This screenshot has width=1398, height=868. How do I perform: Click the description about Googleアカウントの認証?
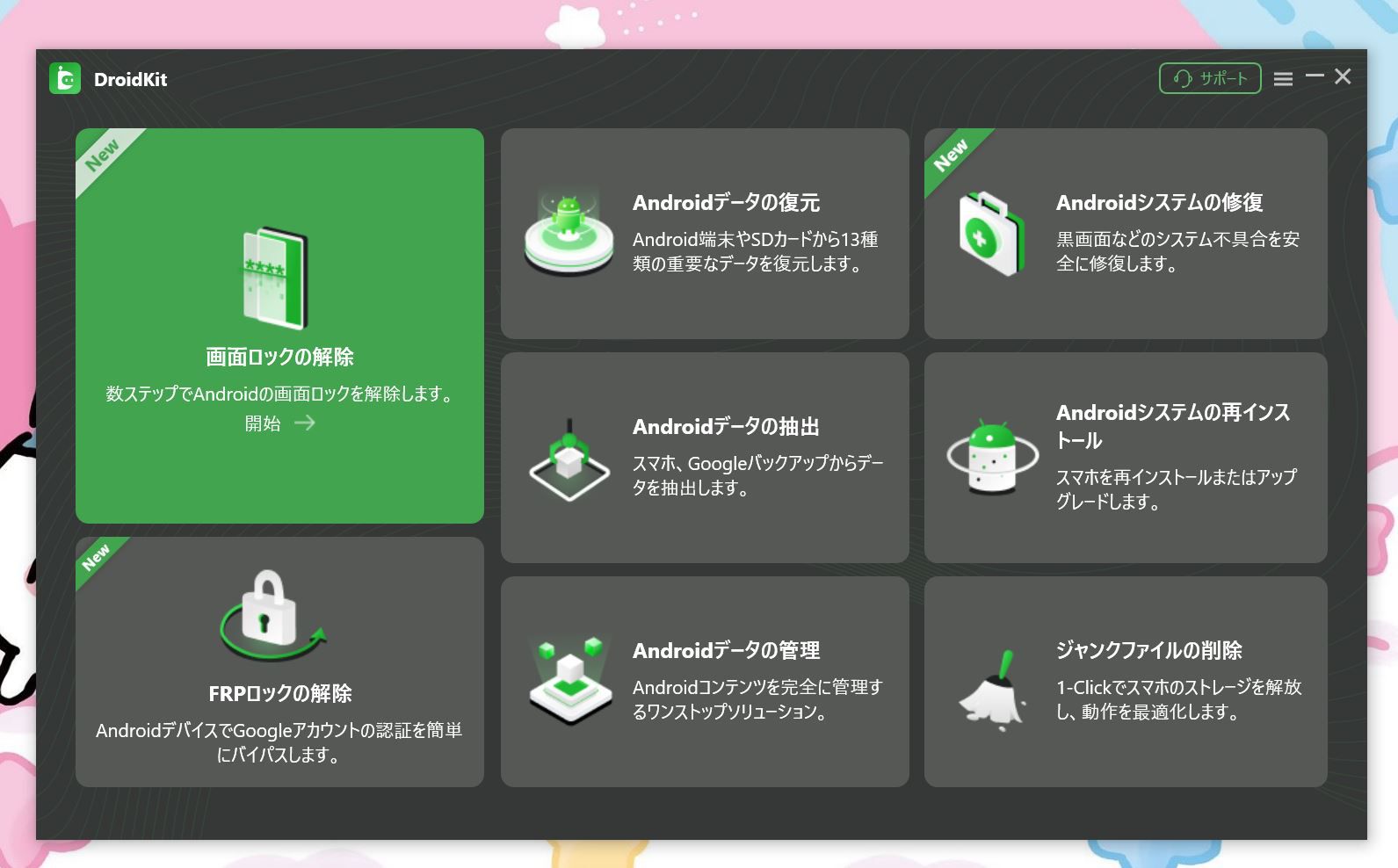[279, 742]
